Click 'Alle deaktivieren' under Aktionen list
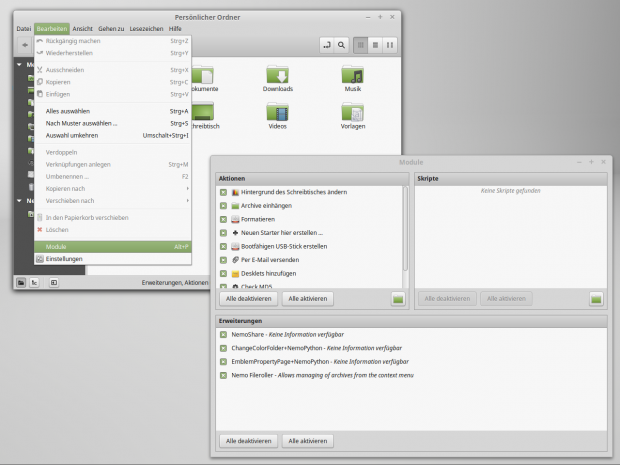 [248, 298]
